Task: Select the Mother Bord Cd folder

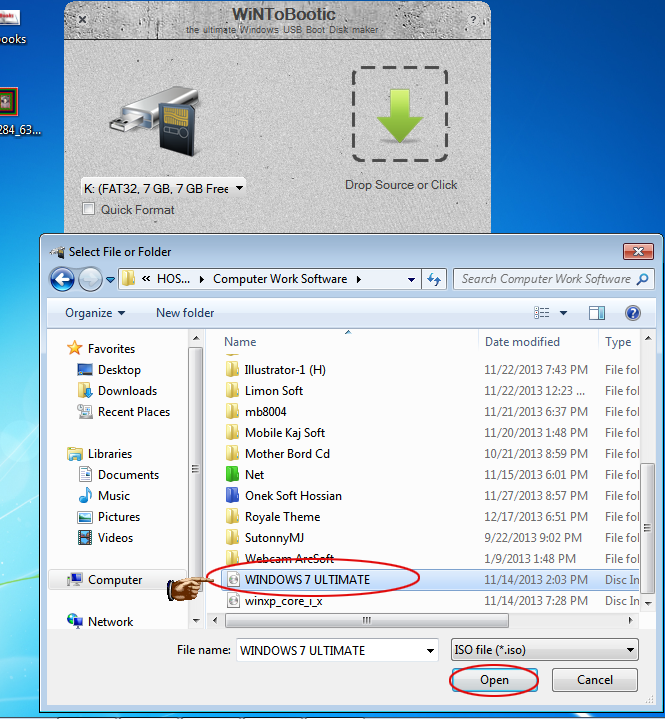Action: [x=287, y=454]
